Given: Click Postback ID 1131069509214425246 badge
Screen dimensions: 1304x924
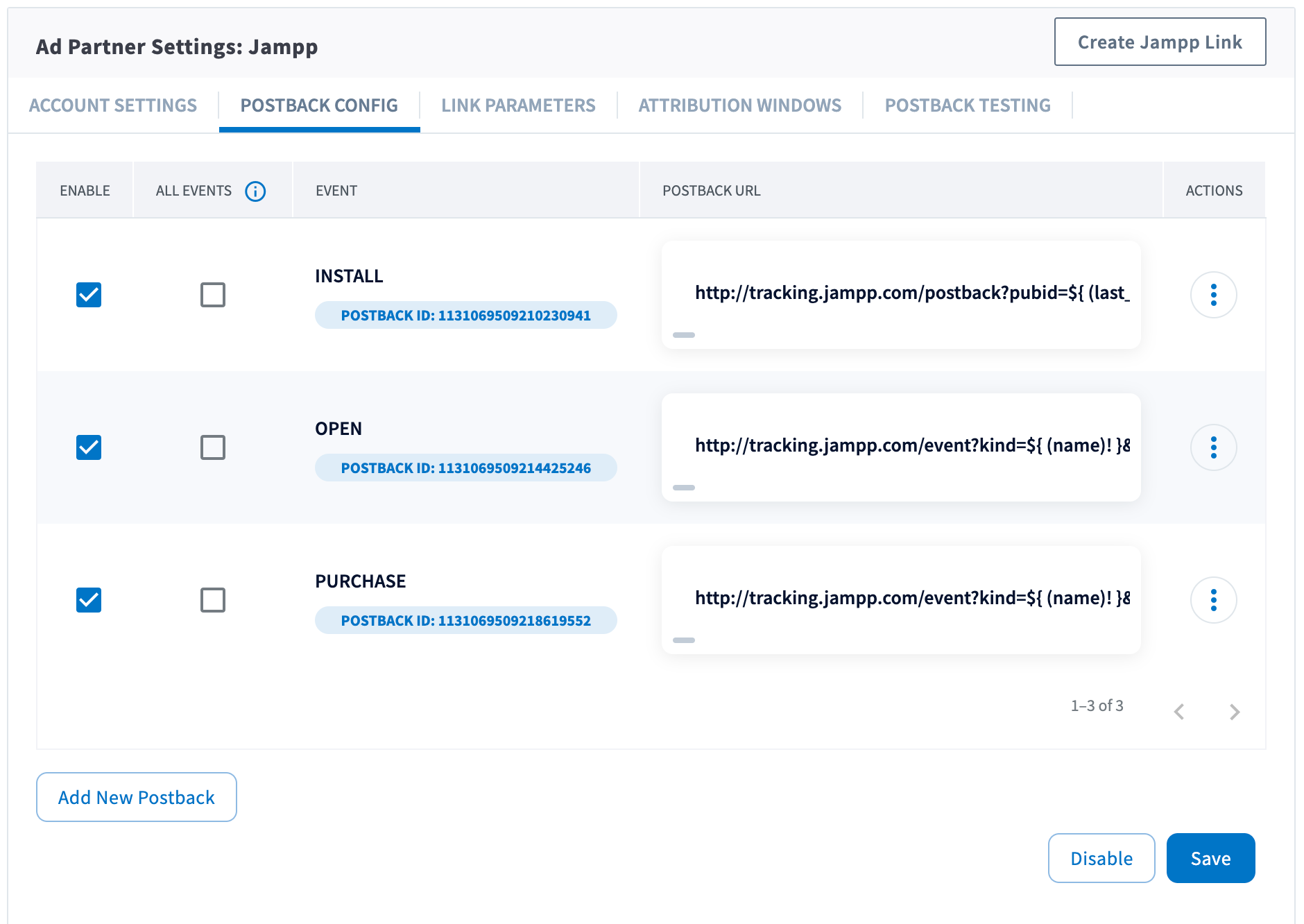Looking at the screenshot, I should click(466, 468).
